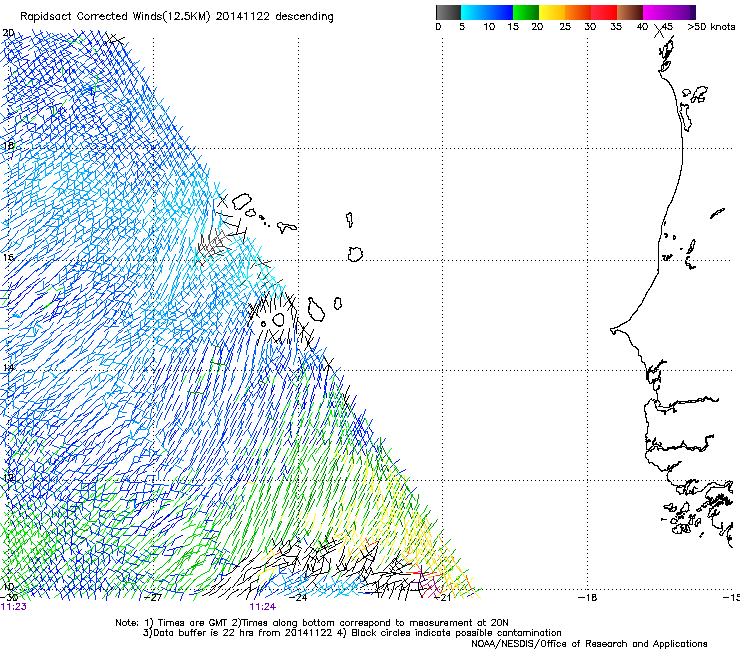This screenshot has height=650, width=740.
Task: Click the "25" label under the color bar
Action: click(x=565, y=27)
